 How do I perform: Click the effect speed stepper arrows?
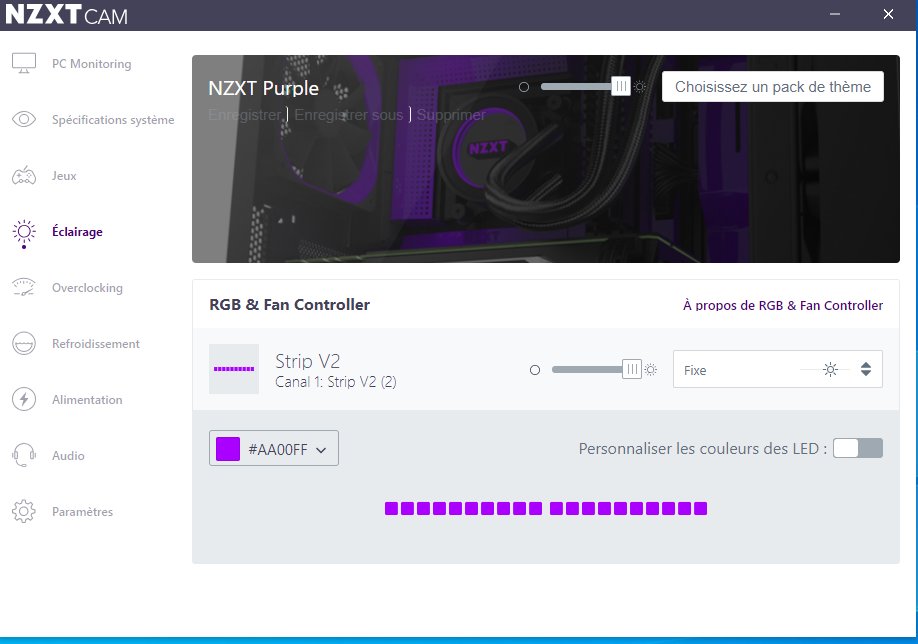pyautogui.click(x=866, y=369)
